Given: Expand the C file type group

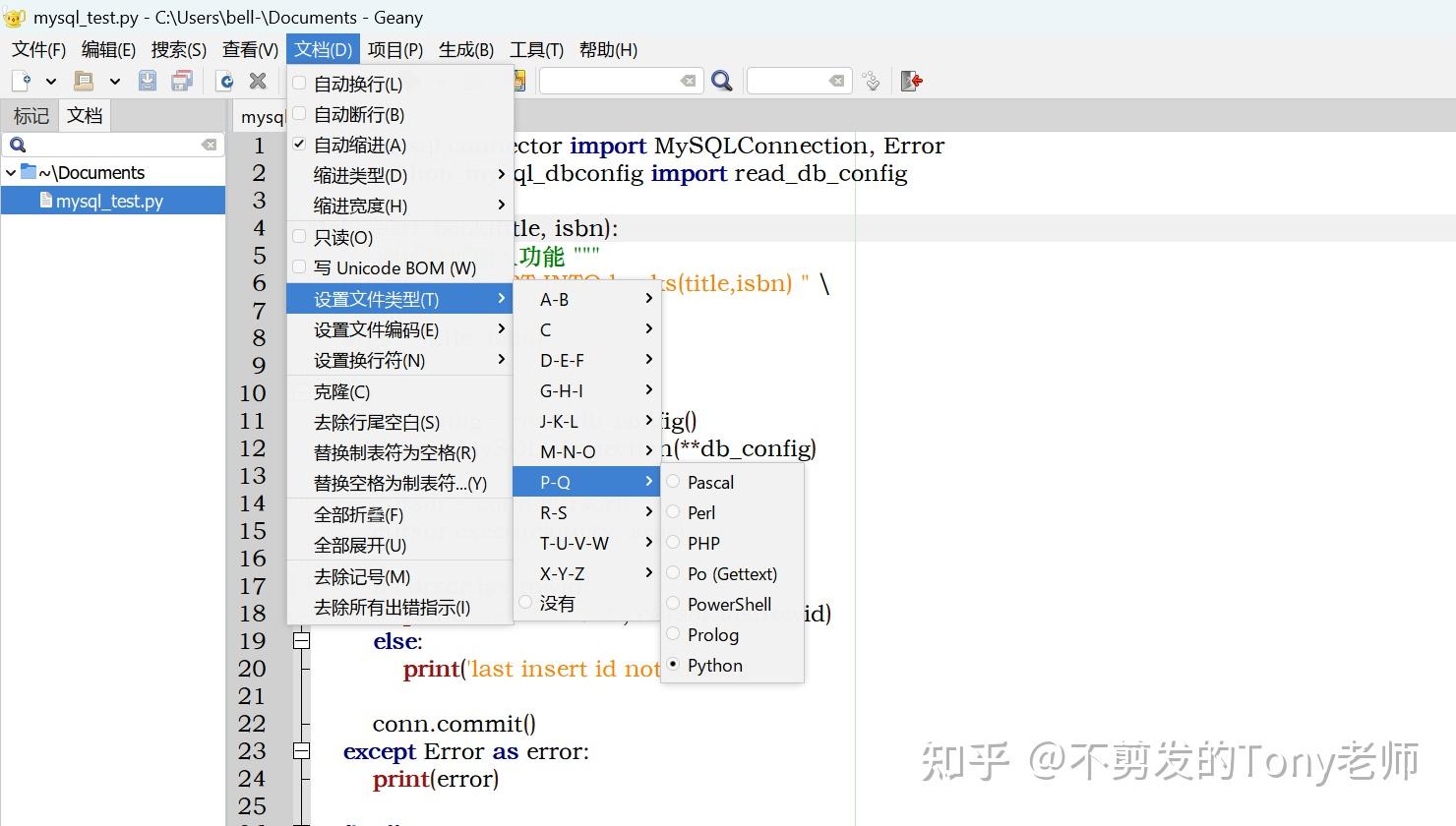Looking at the screenshot, I should [585, 329].
